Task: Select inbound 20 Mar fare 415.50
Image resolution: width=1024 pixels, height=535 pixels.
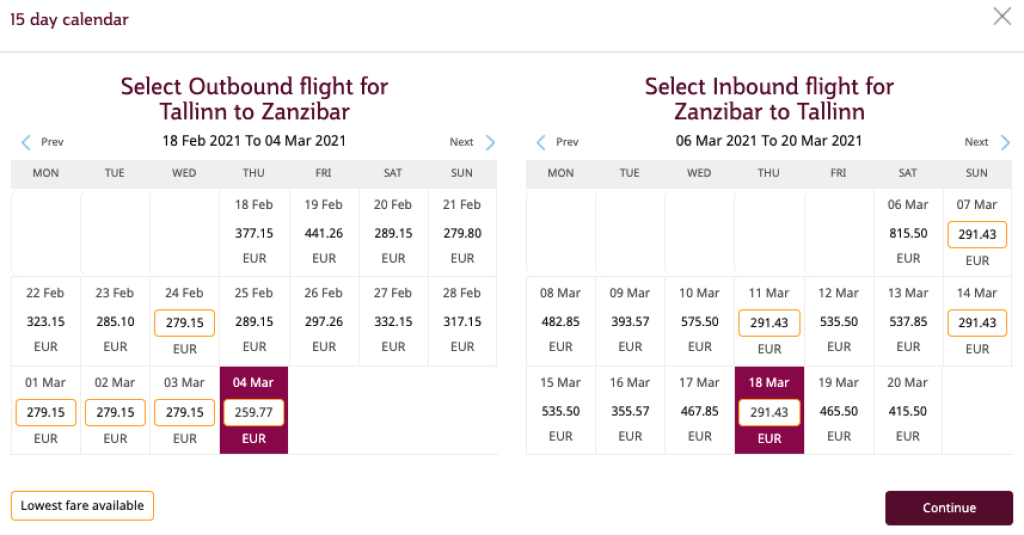Action: click(908, 411)
